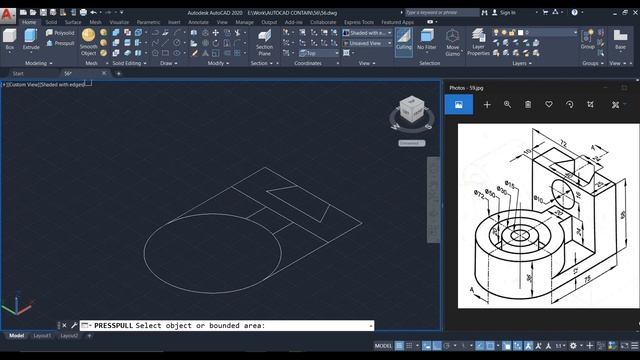The image size is (640, 360).
Task: Select the Box solid tool
Action: coord(9,40)
